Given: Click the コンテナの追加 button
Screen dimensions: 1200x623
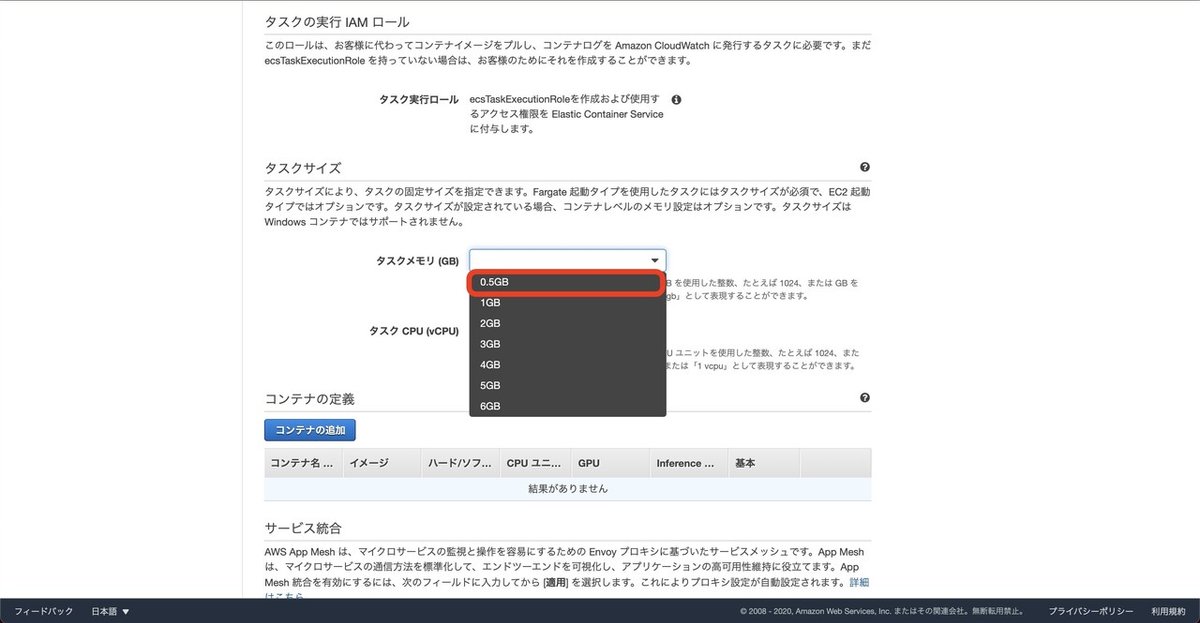Looking at the screenshot, I should click(310, 430).
